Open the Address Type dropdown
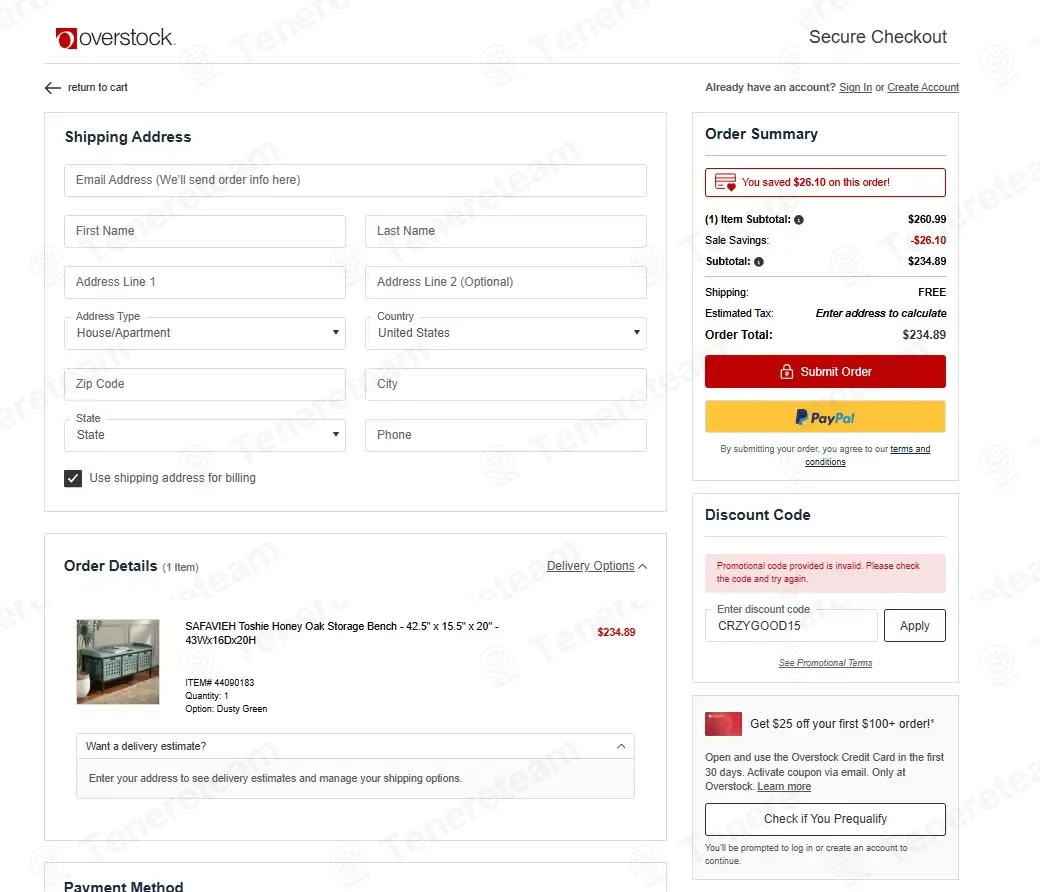Screen dimensions: 1040x892 click(205, 333)
